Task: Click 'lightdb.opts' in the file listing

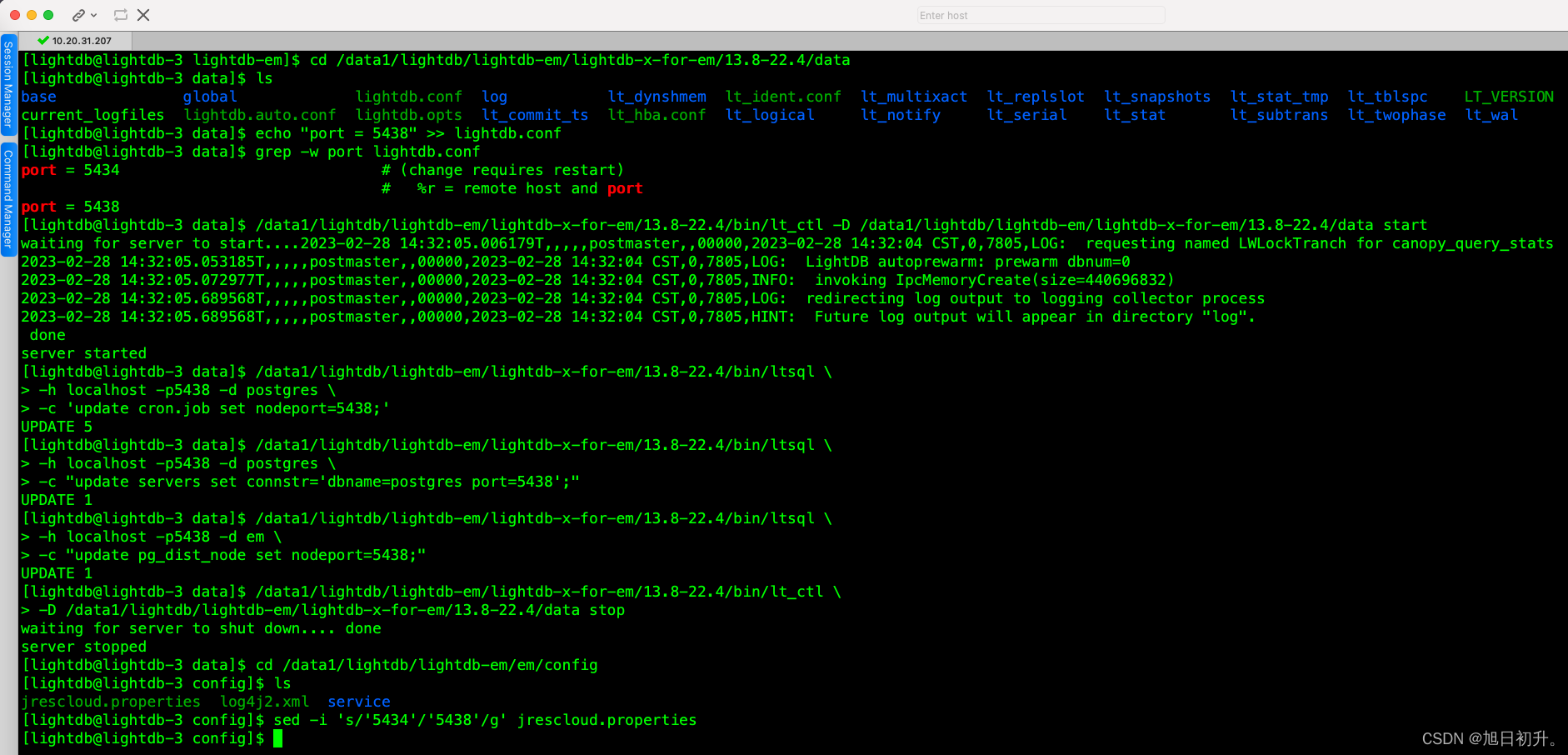Action: pos(409,115)
